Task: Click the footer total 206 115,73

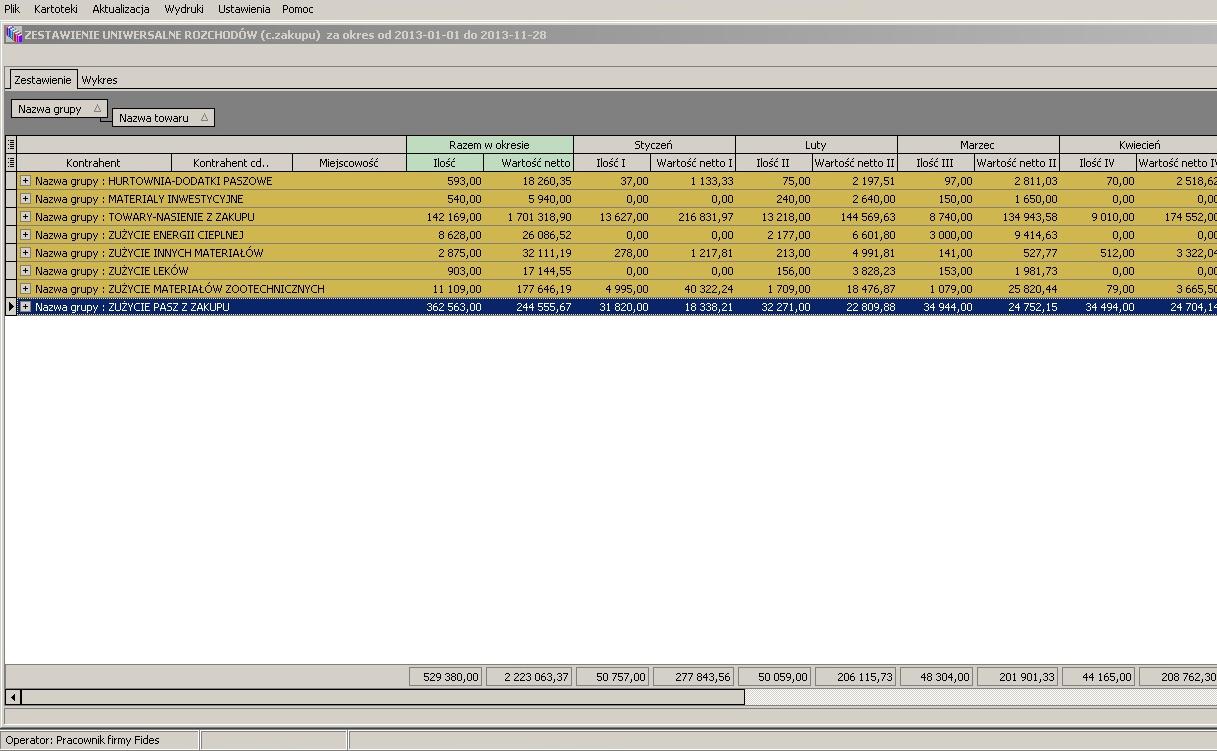Action: [x=856, y=677]
